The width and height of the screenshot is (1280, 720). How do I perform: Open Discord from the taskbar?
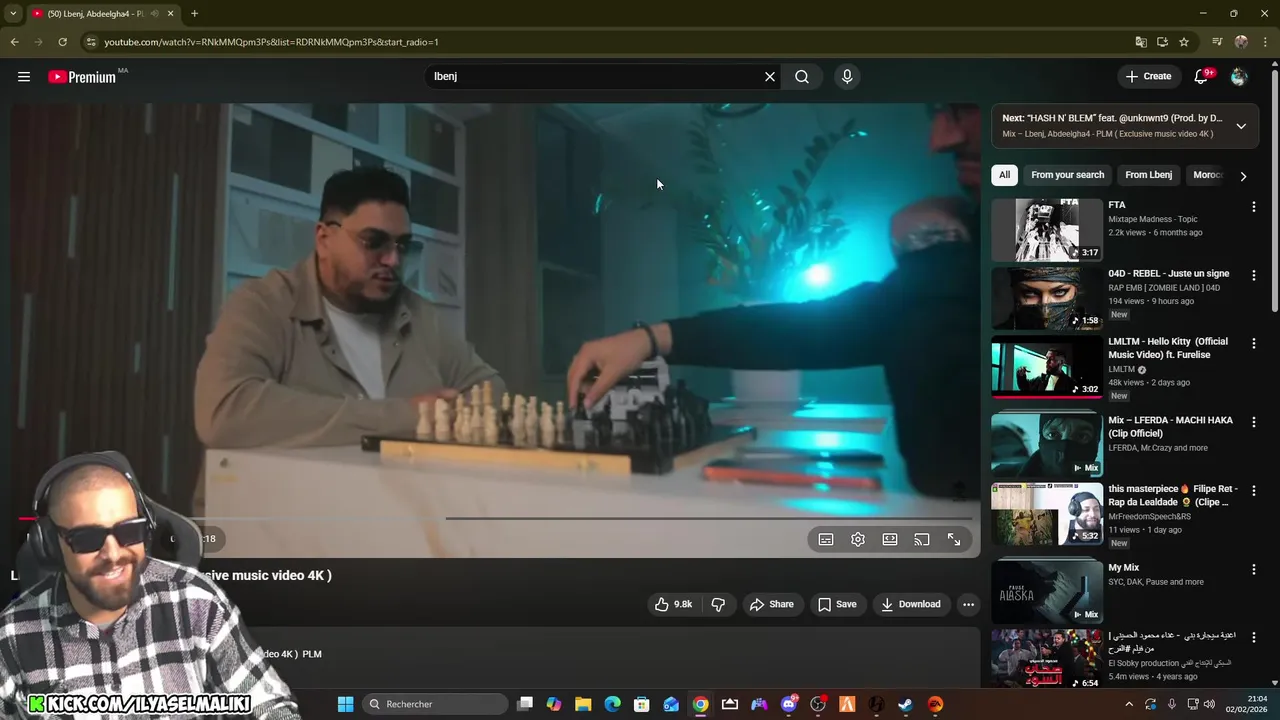[x=789, y=704]
